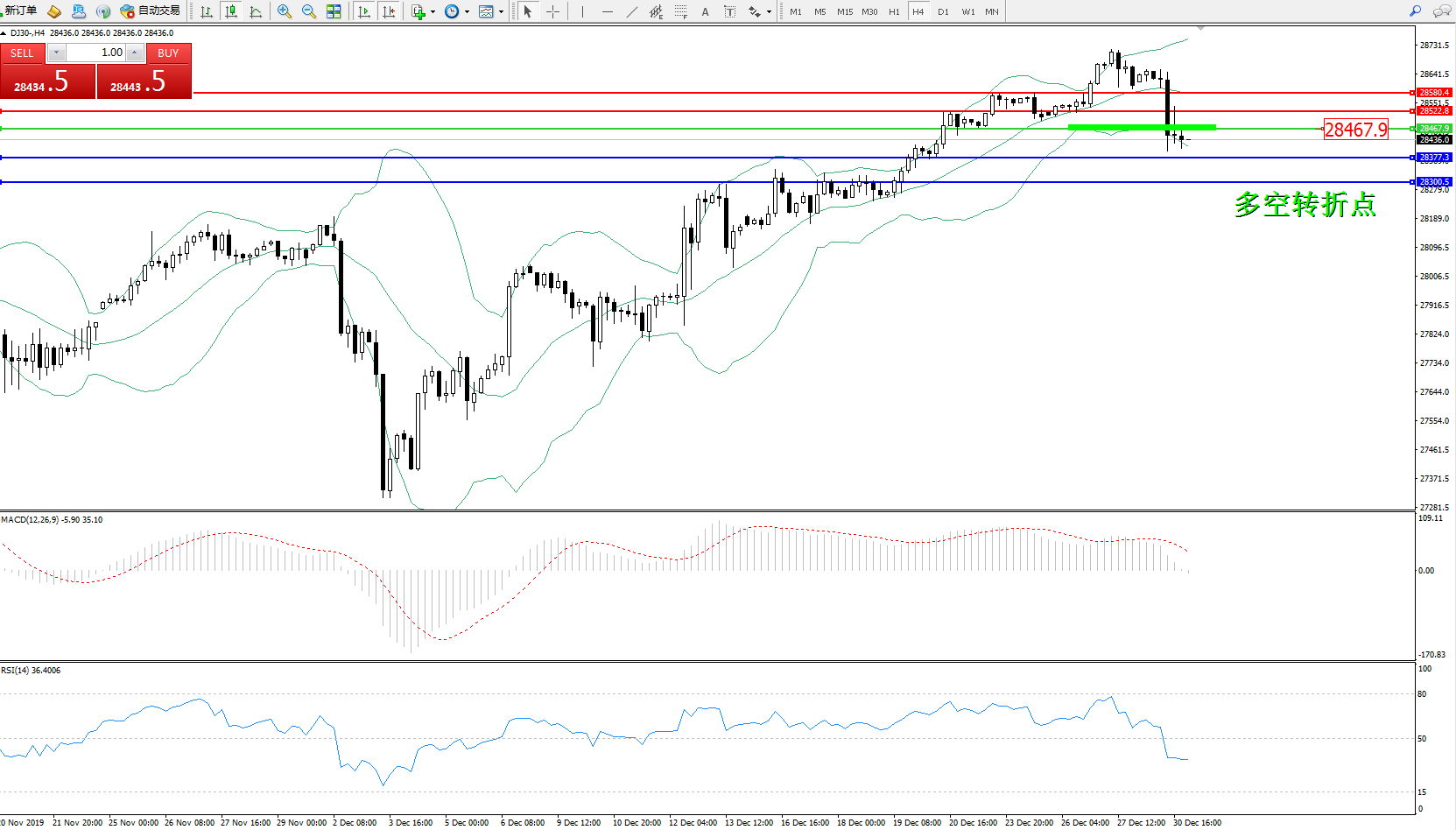Select the crosshair cursor tool
Image resolution: width=1456 pixels, height=830 pixels.
click(553, 11)
